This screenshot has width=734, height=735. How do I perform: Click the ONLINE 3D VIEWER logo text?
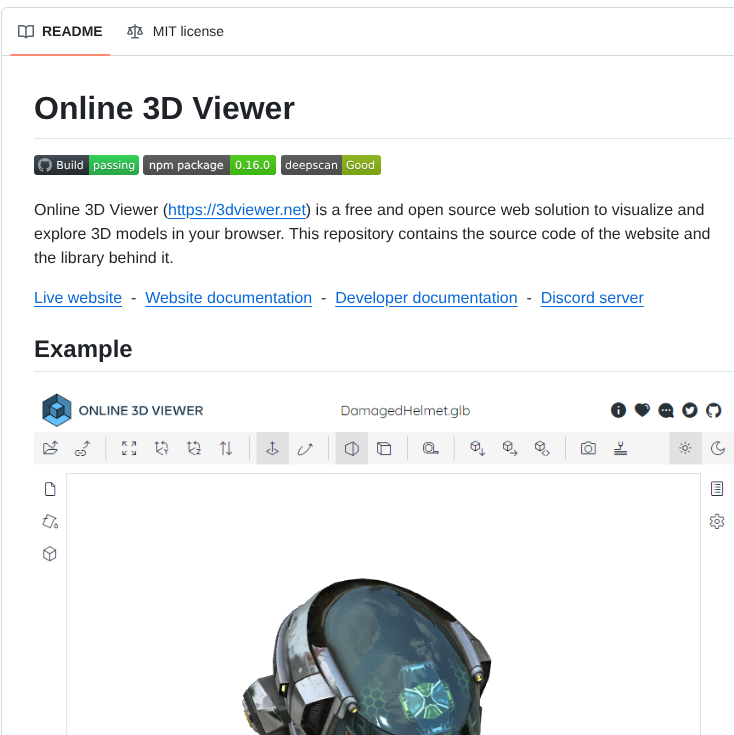point(141,411)
